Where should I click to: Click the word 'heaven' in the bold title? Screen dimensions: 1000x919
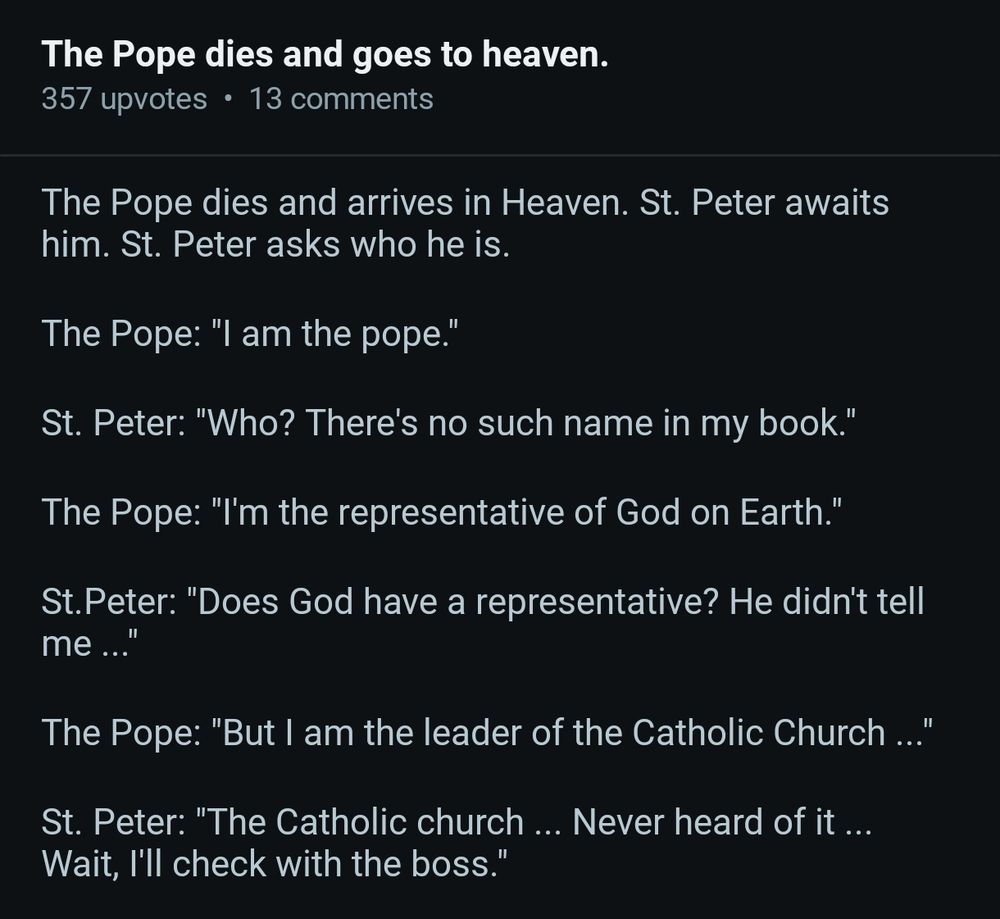click(541, 55)
